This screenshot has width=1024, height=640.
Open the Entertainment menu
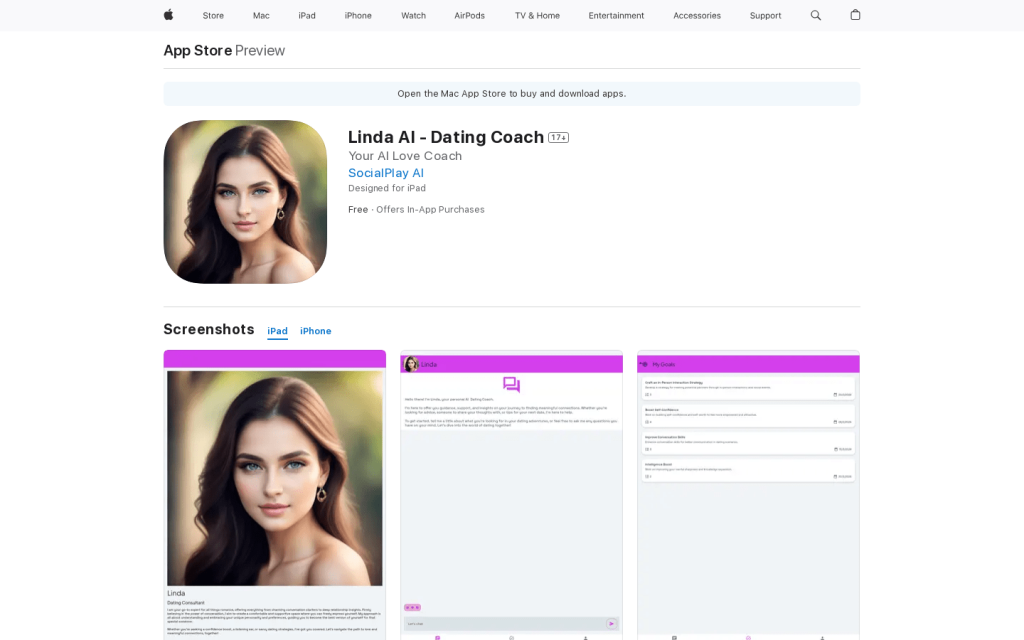click(x=616, y=16)
